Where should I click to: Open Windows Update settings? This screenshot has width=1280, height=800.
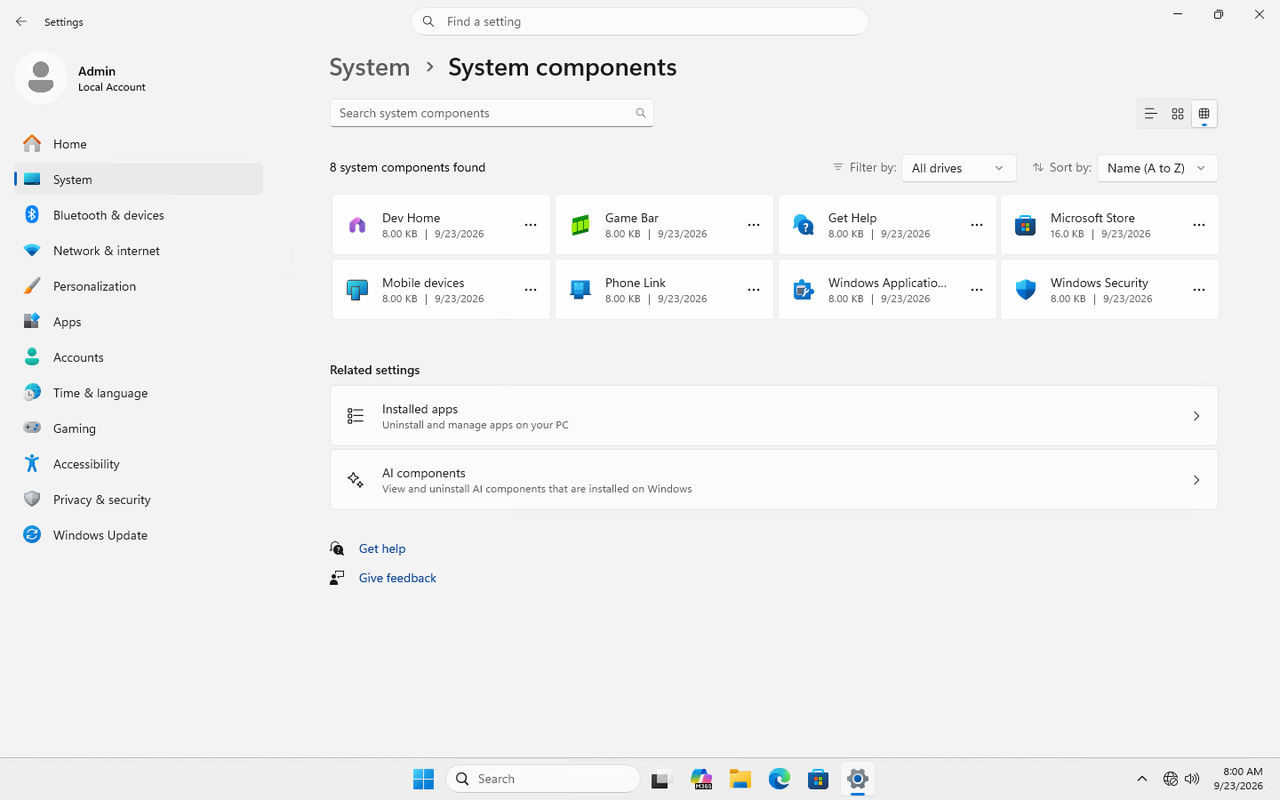[139, 535]
